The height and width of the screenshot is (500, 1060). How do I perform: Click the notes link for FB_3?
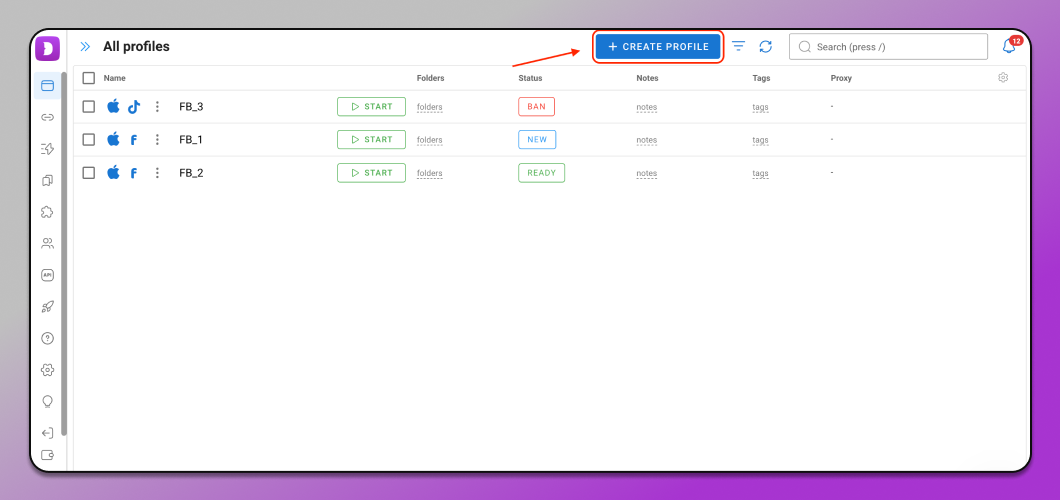tap(647, 107)
